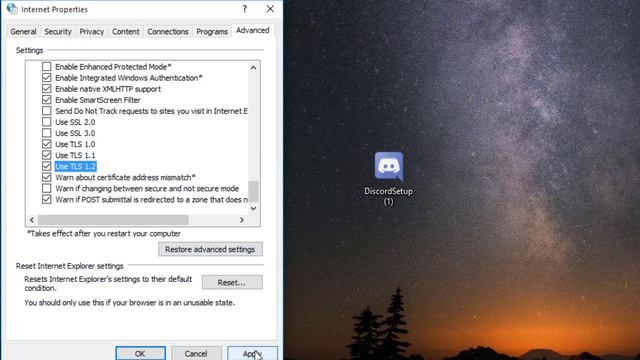Screen dimensions: 640x360
Task: Click the help question mark button
Action: point(244,9)
